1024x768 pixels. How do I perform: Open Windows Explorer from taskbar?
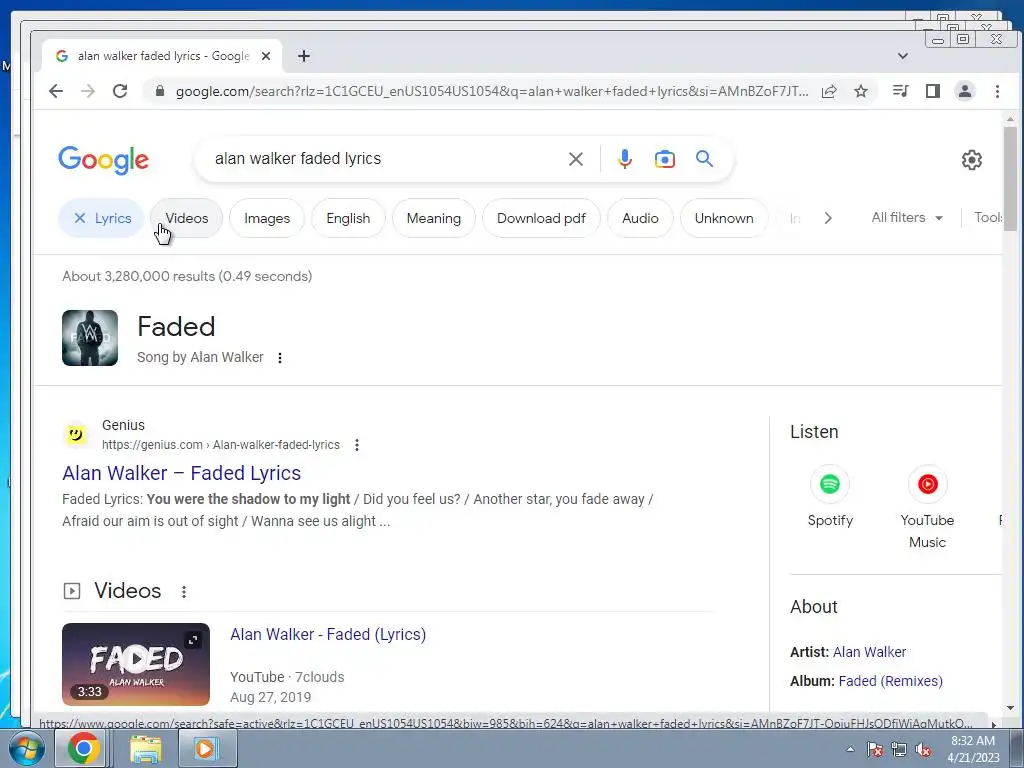(146, 749)
